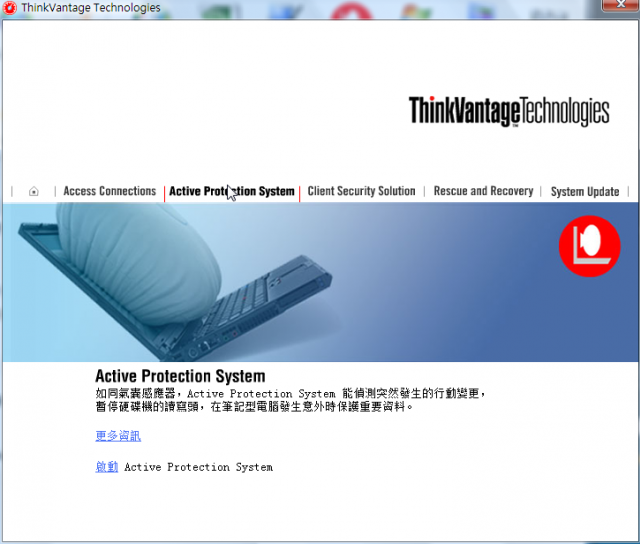Click the 啟動 link to launch Active Protection System

coord(107,467)
